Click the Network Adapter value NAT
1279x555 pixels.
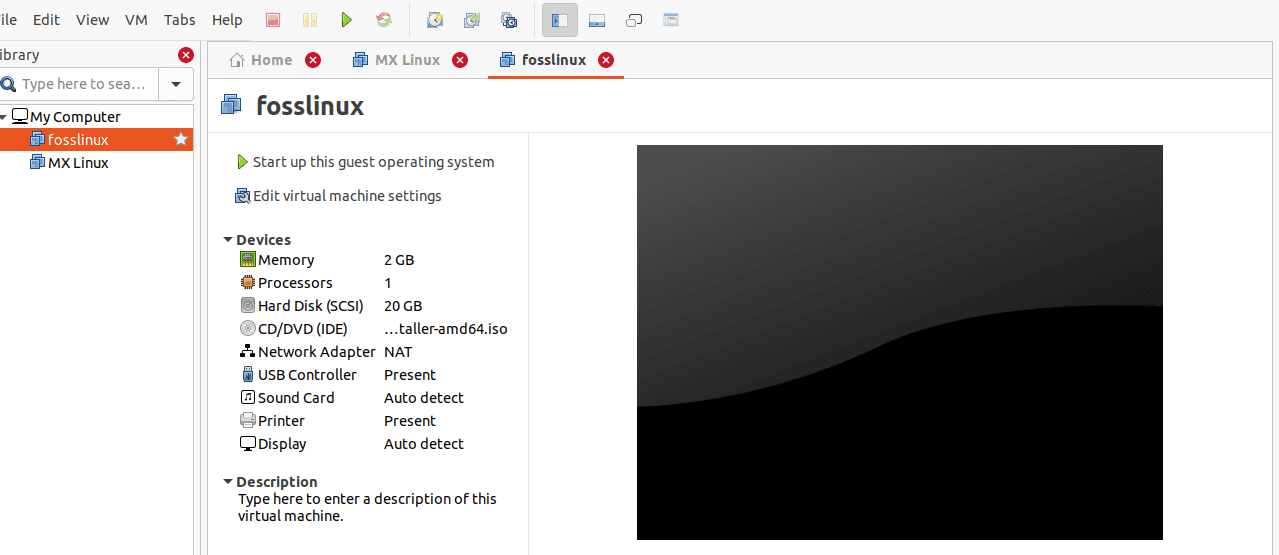[398, 352]
